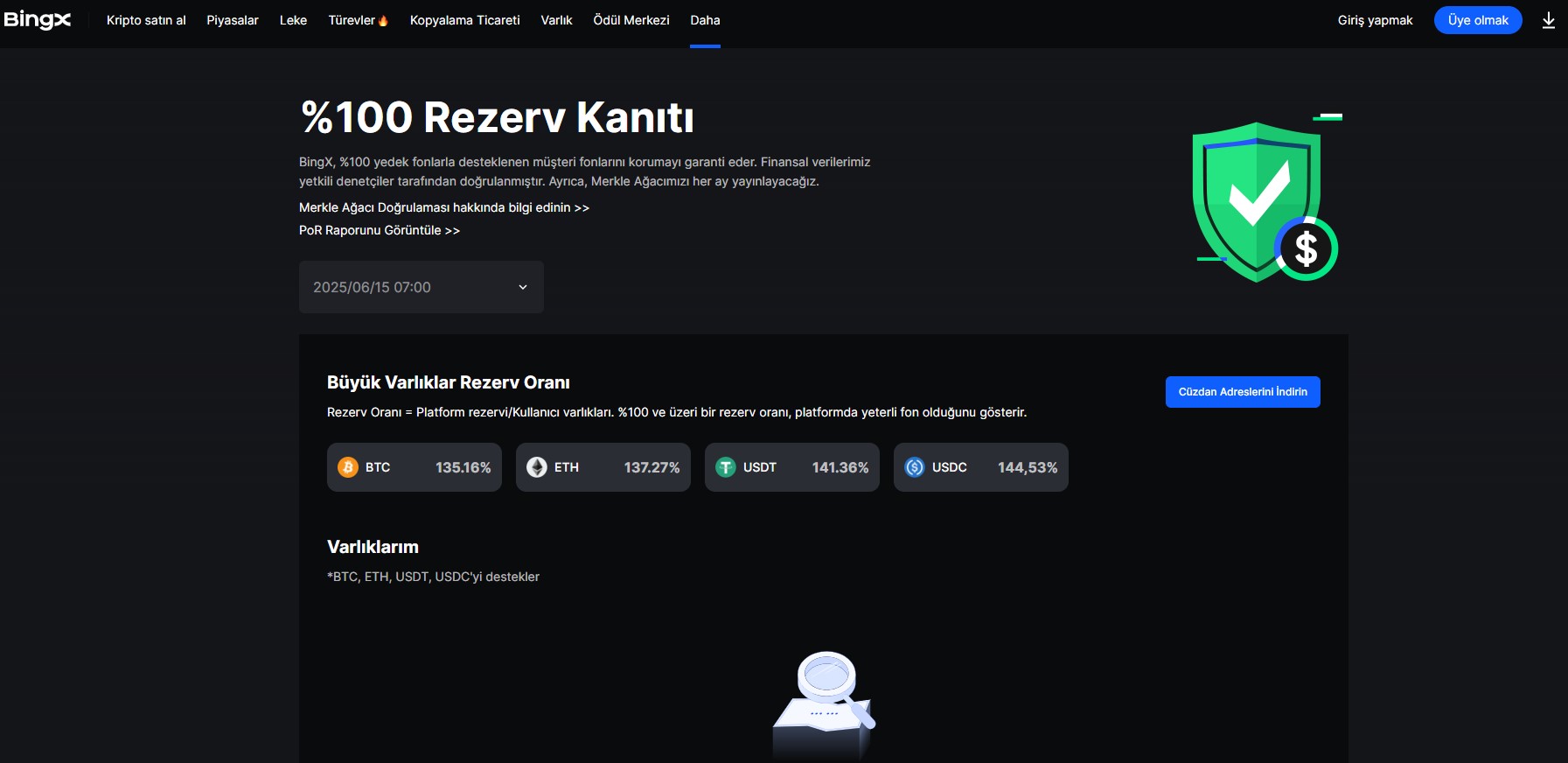Open the Leke menu
The image size is (1568, 763).
[x=293, y=20]
